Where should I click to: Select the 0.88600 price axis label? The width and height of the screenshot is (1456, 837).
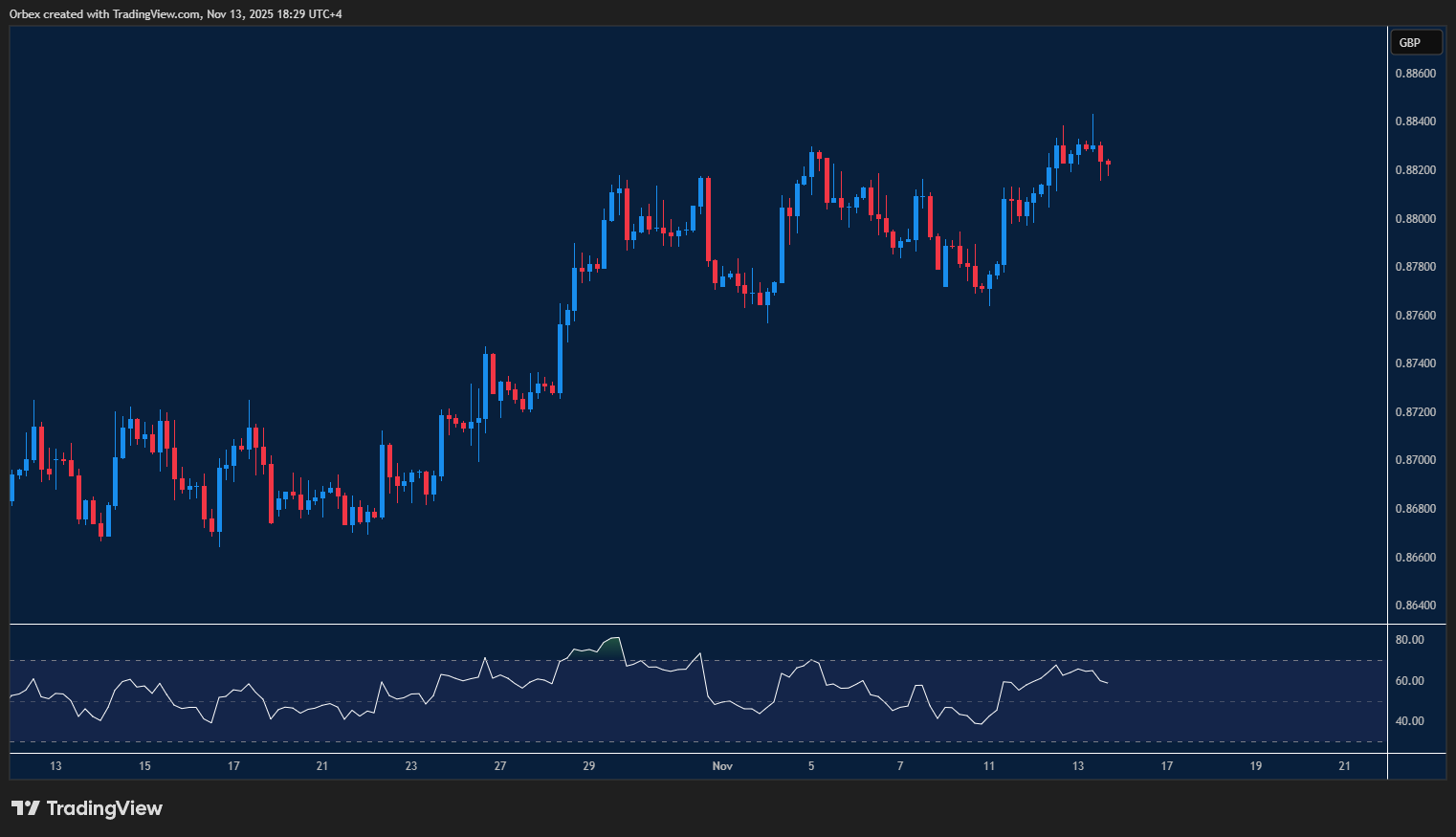tap(1415, 74)
